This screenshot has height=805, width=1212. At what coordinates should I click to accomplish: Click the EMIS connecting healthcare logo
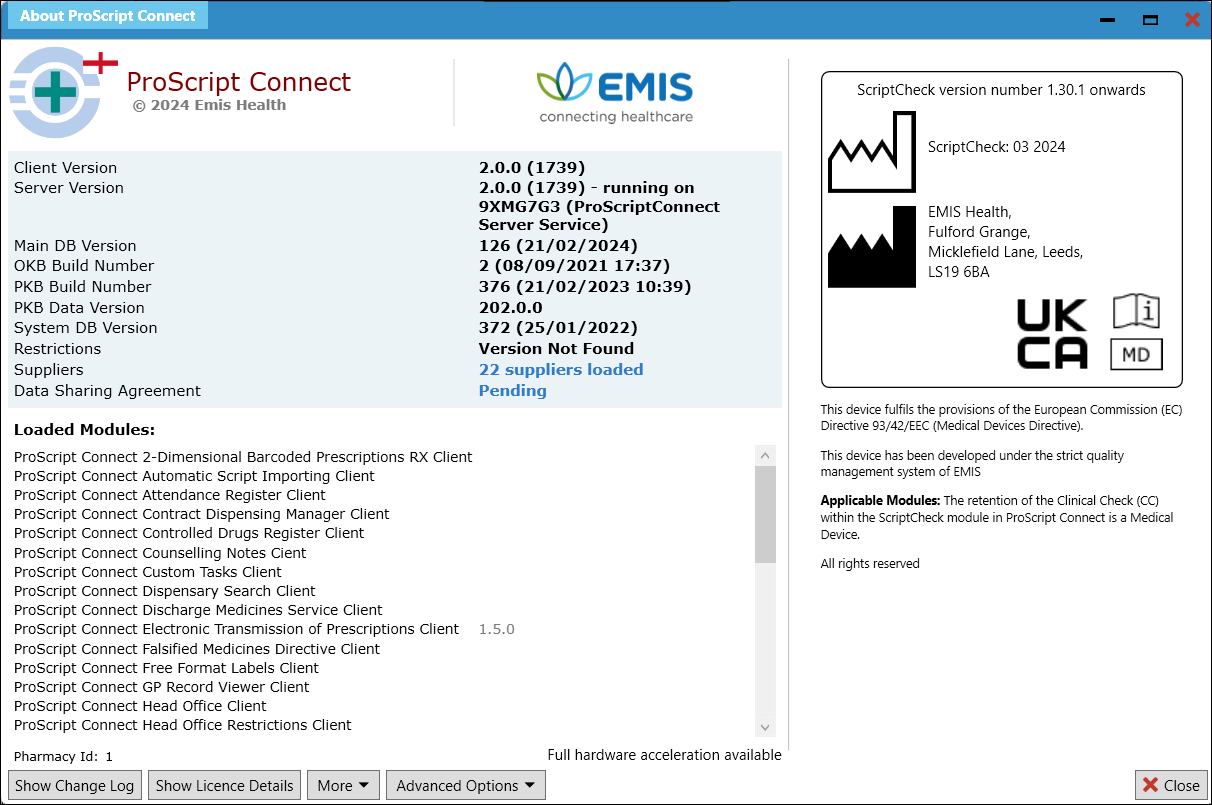[x=615, y=93]
